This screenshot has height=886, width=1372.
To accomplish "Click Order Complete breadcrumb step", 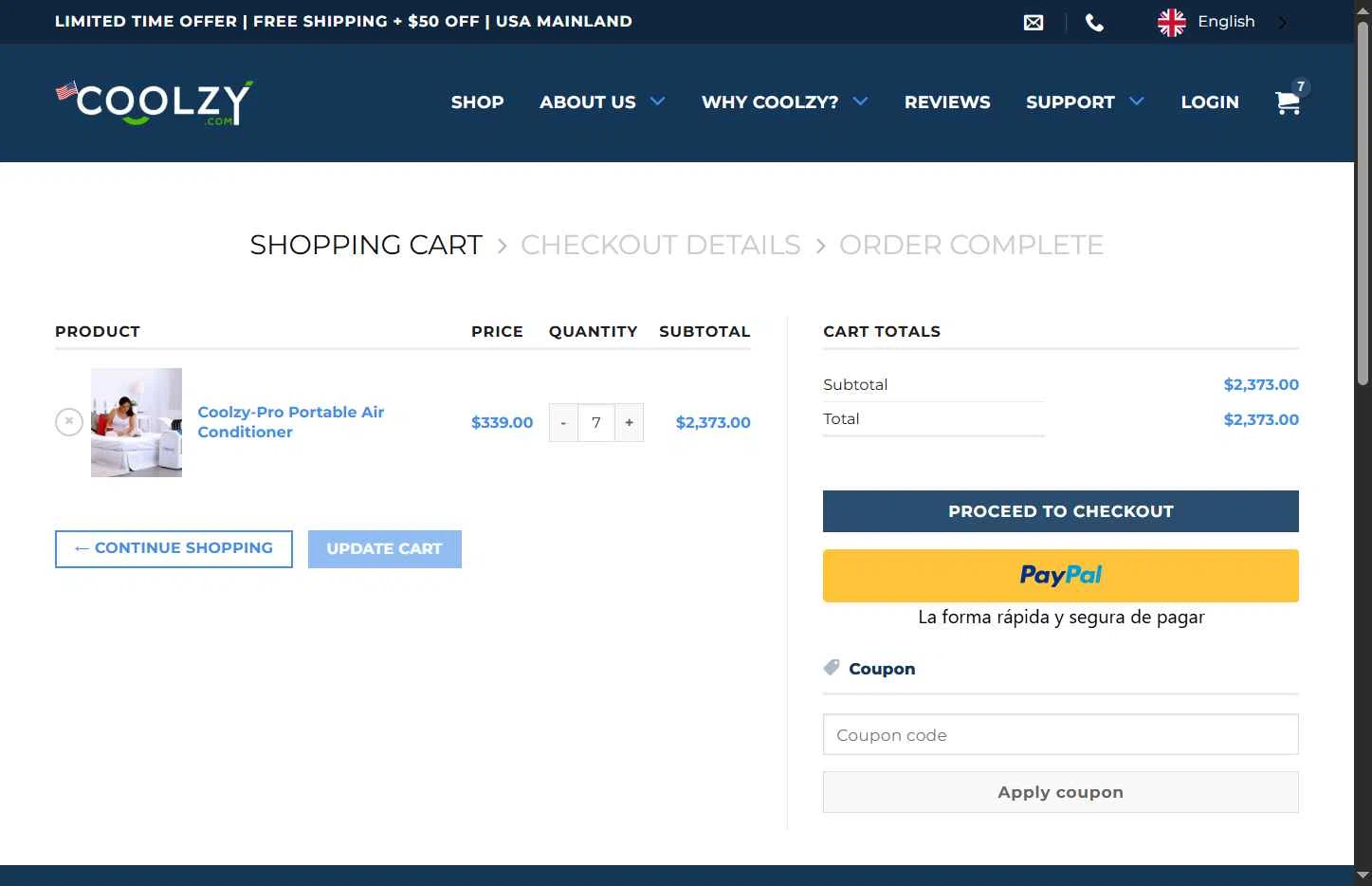I will [x=971, y=245].
